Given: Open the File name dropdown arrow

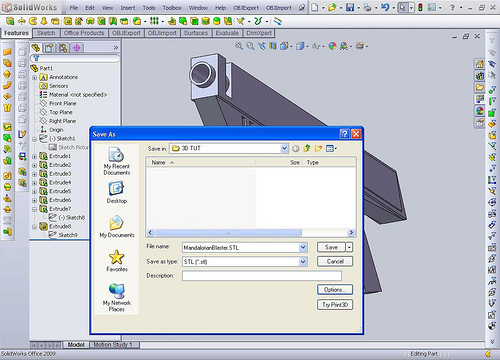Looking at the screenshot, I should click(303, 247).
